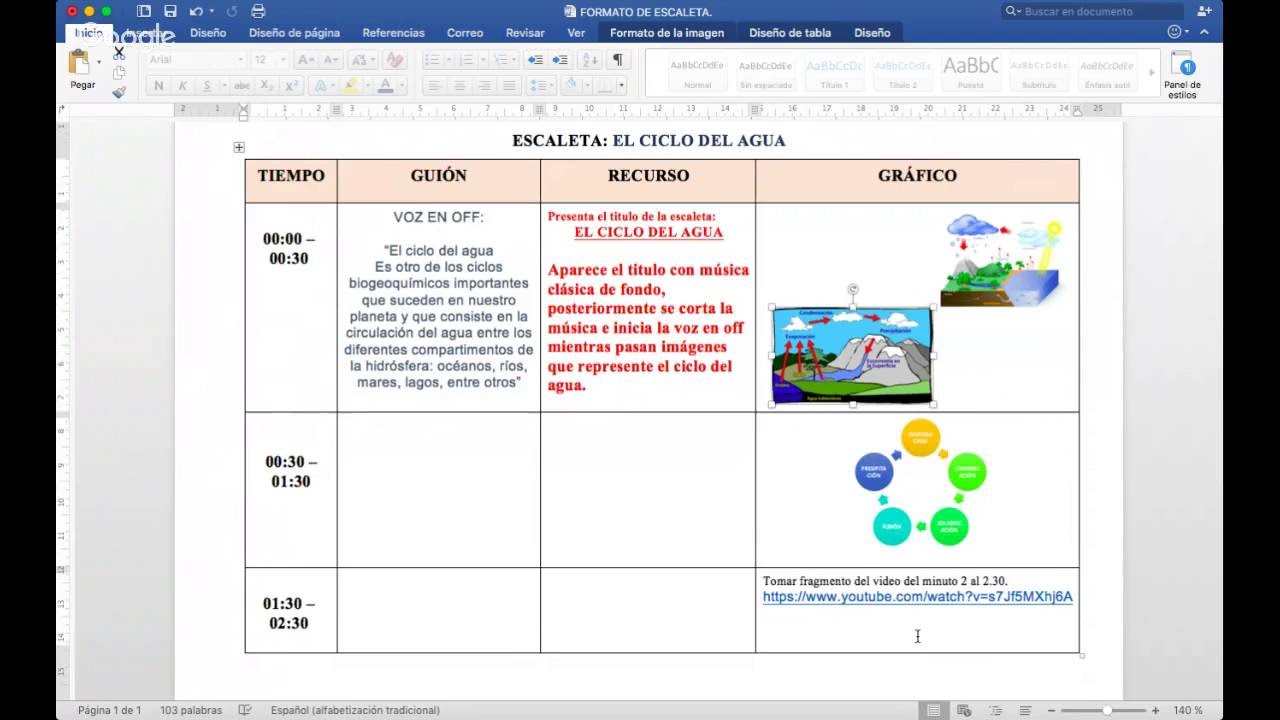Image resolution: width=1280 pixels, height=720 pixels.
Task: Align text left icon
Action: pyautogui.click(x=435, y=86)
